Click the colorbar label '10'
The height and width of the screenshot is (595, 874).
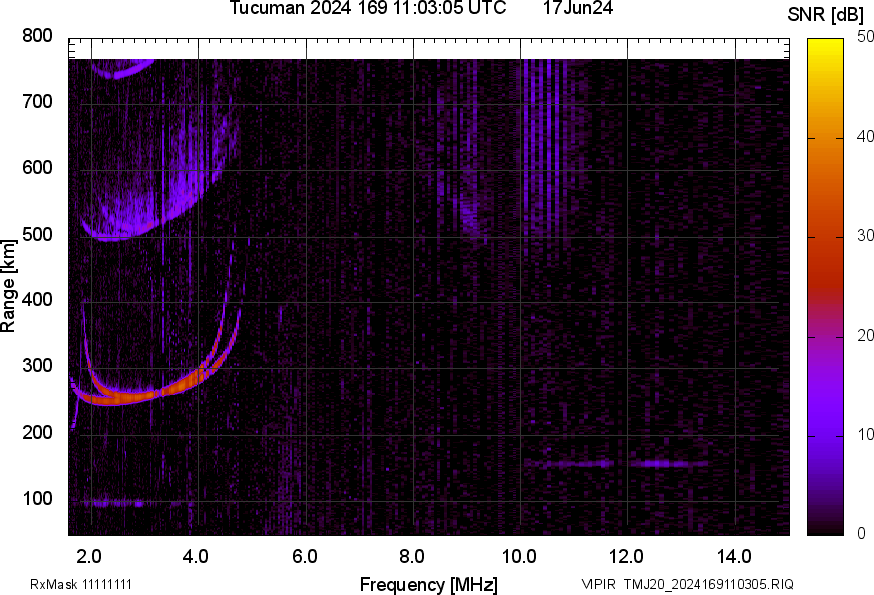tap(865, 434)
